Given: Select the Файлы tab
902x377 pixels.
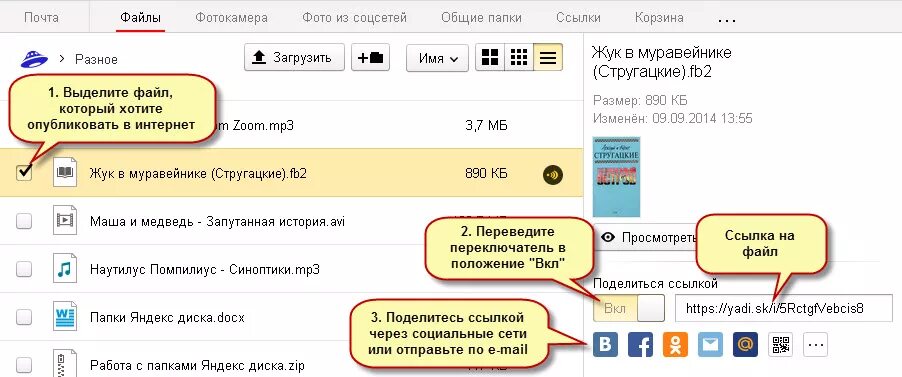Looking at the screenshot, I should tap(140, 17).
